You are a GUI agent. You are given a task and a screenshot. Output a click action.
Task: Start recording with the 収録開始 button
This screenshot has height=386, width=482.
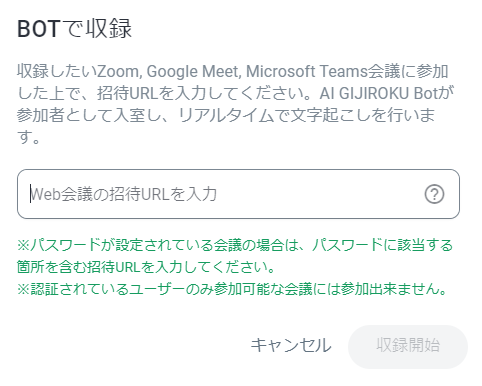[x=408, y=346]
